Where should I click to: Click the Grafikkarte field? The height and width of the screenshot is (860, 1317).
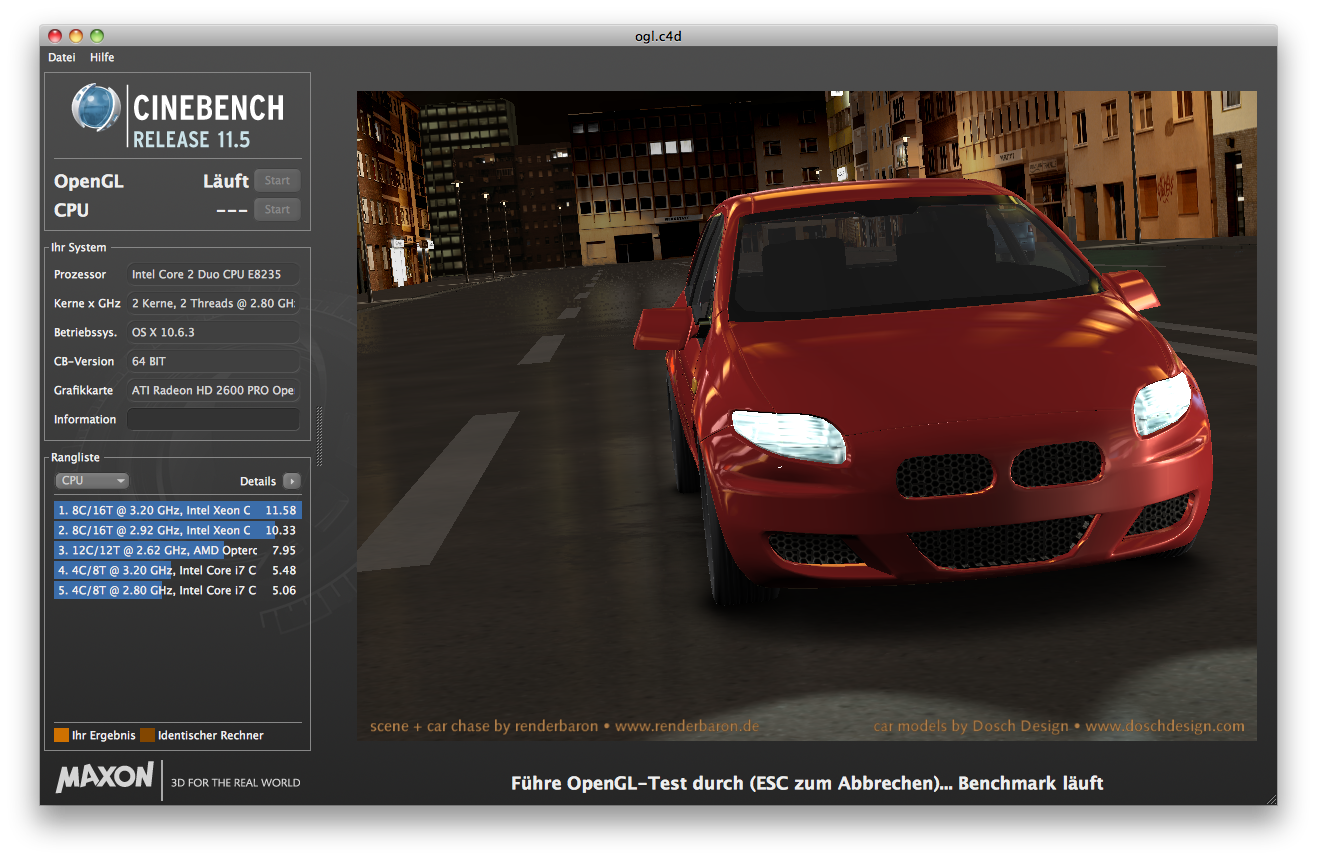pyautogui.click(x=214, y=390)
